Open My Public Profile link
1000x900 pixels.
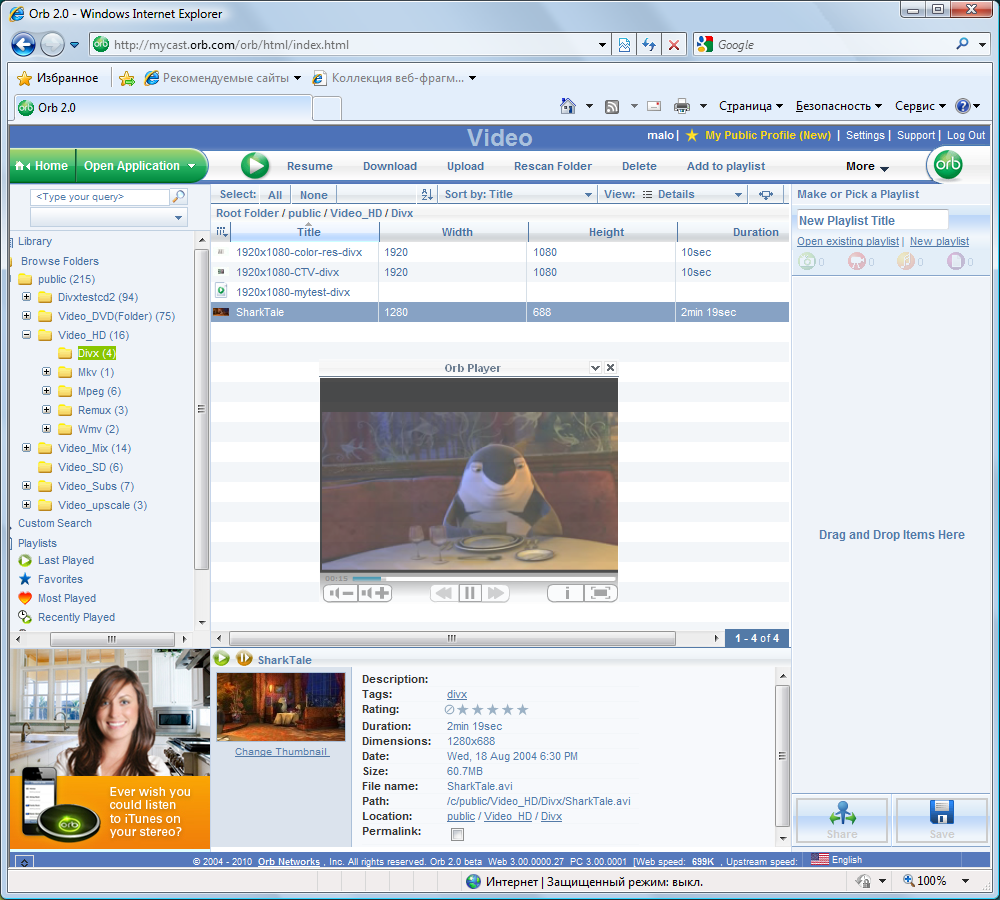768,135
